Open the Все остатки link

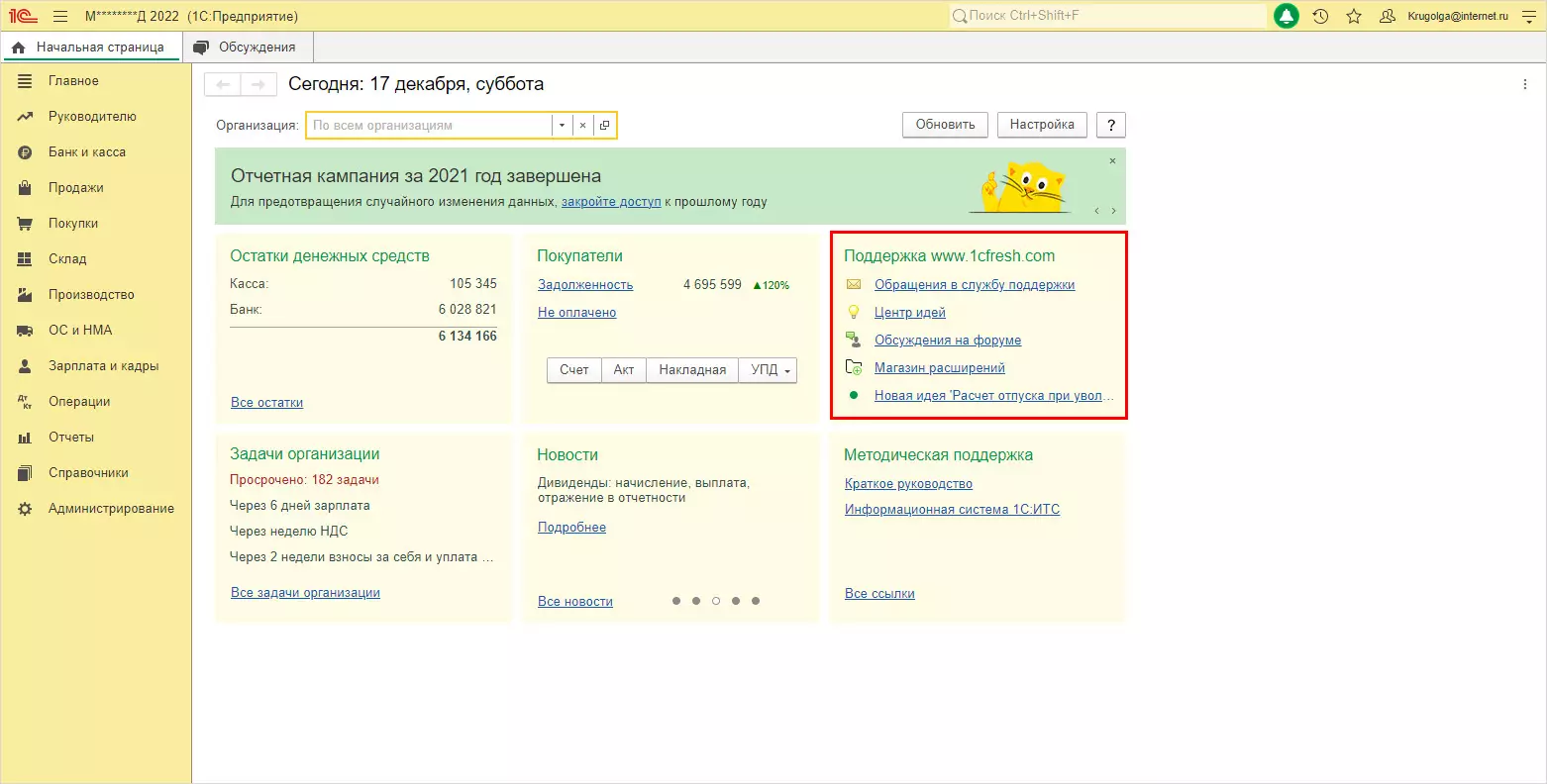266,403
